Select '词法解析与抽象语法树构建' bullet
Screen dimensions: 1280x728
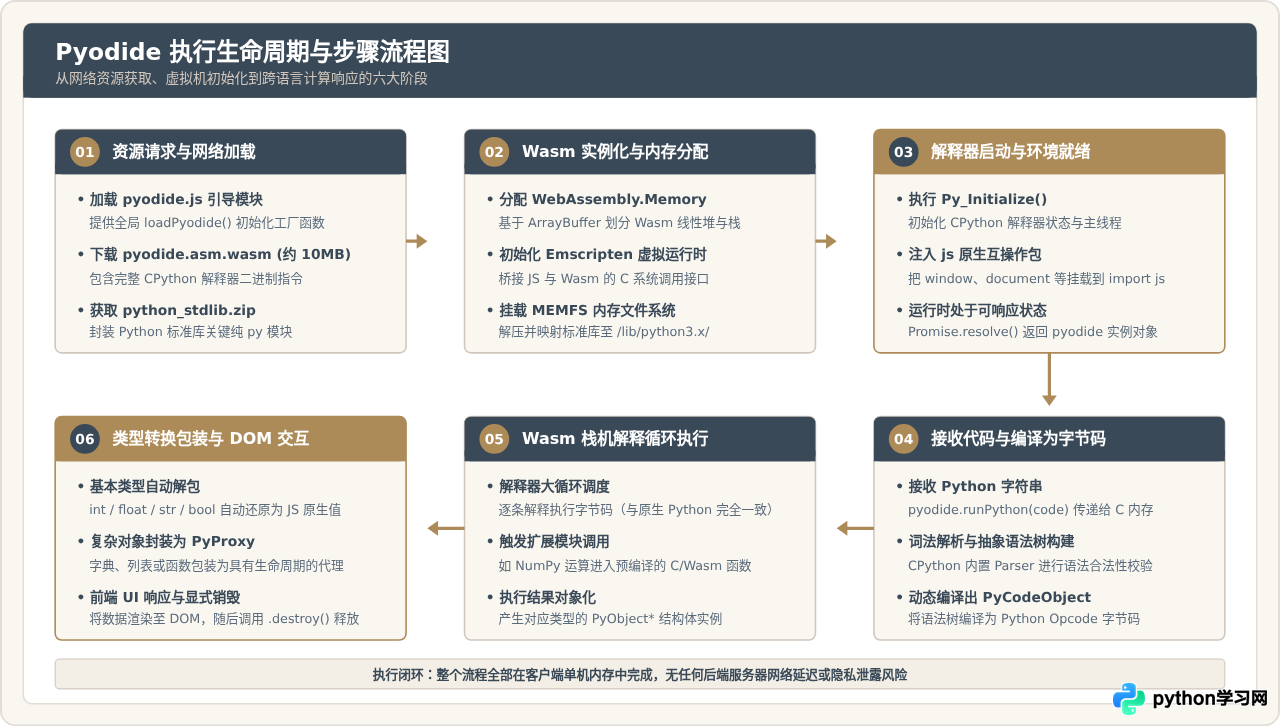tap(985, 541)
